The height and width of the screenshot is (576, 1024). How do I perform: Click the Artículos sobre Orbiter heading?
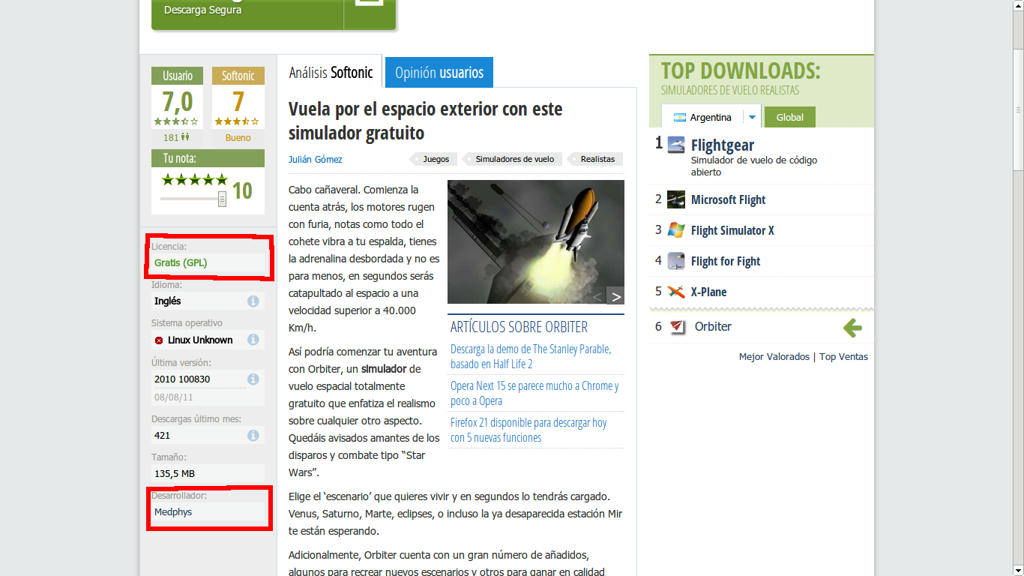click(x=519, y=327)
